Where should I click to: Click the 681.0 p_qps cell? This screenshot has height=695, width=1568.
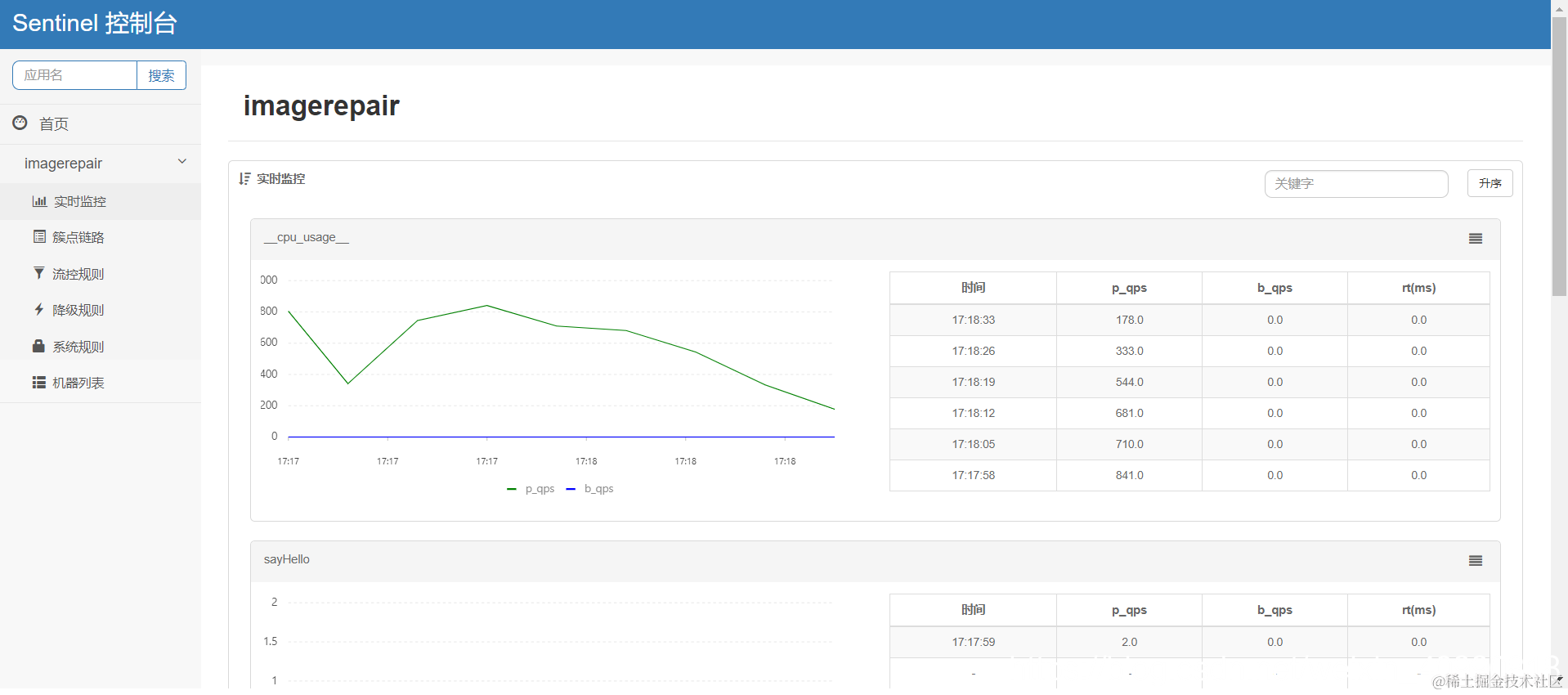click(x=1129, y=413)
